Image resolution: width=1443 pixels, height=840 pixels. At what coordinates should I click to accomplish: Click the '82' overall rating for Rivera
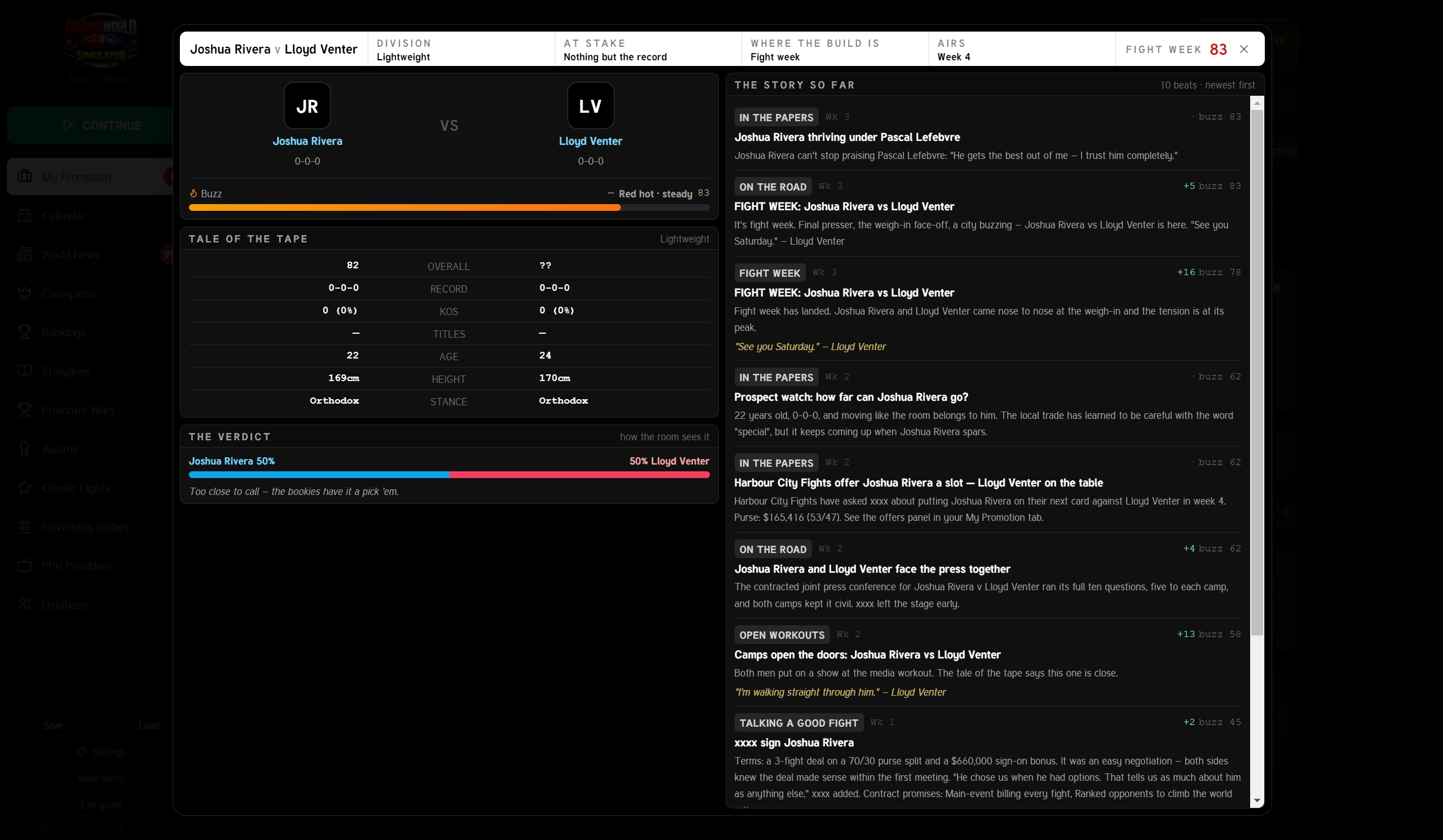click(x=353, y=266)
